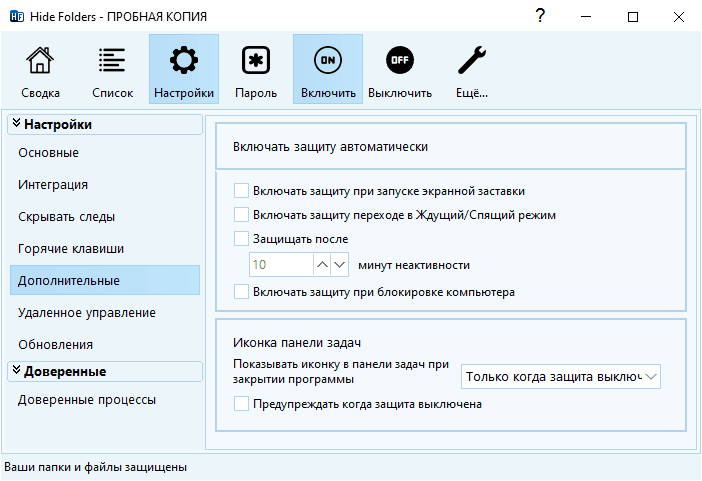Open Горячие клавиши settings

(105, 249)
